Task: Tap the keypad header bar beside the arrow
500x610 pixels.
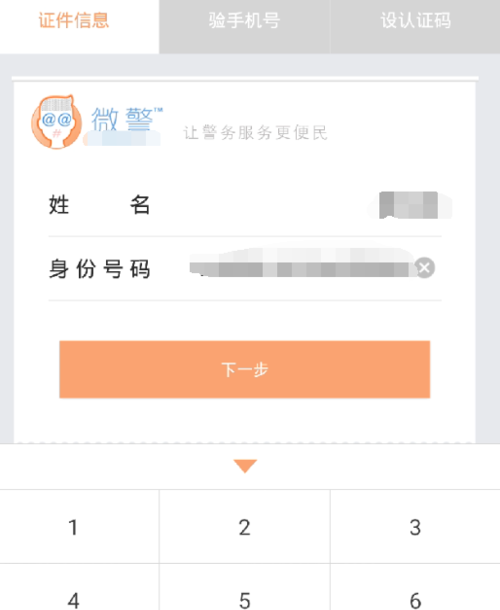Action: point(117,466)
